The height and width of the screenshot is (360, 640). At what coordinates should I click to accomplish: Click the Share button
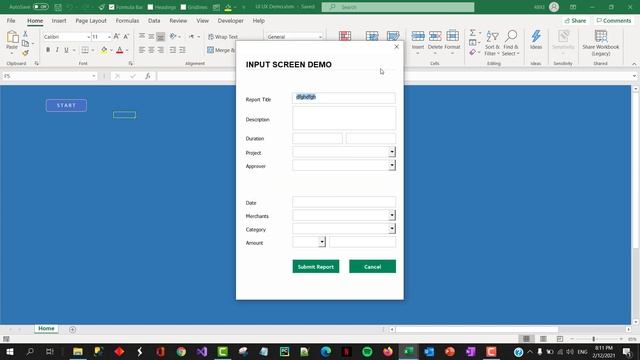pyautogui.click(x=575, y=20)
